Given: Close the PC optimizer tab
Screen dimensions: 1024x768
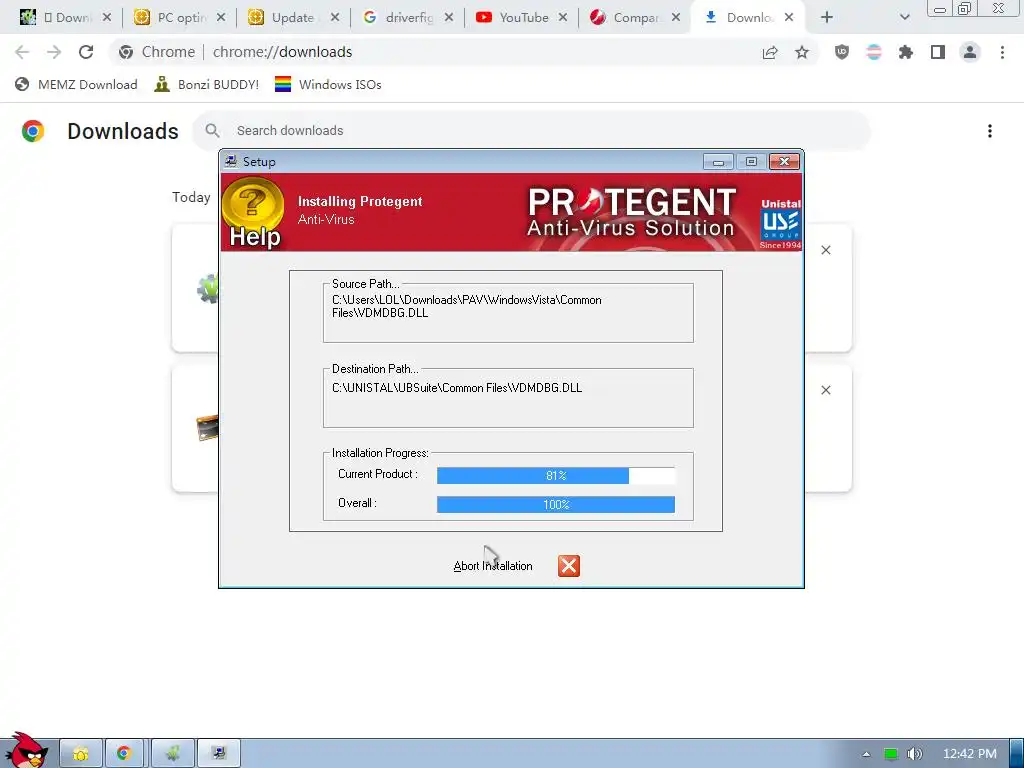Looking at the screenshot, I should pos(221,18).
